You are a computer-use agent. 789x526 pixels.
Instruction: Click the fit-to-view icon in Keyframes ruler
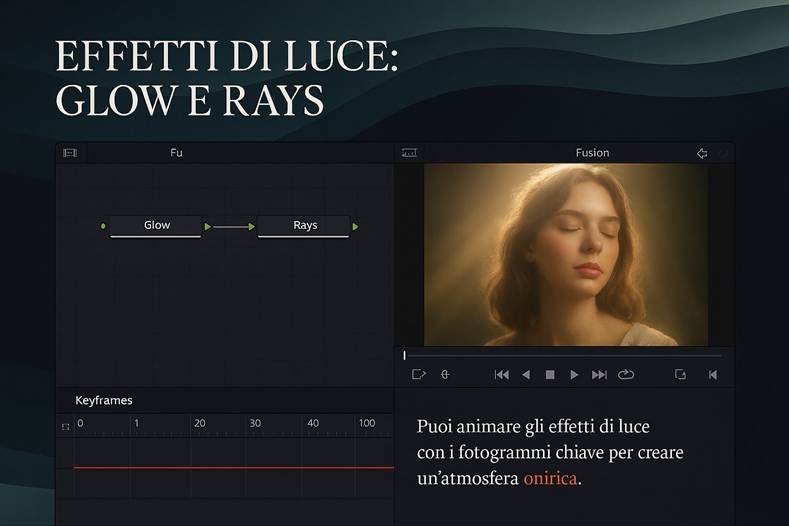click(x=66, y=426)
